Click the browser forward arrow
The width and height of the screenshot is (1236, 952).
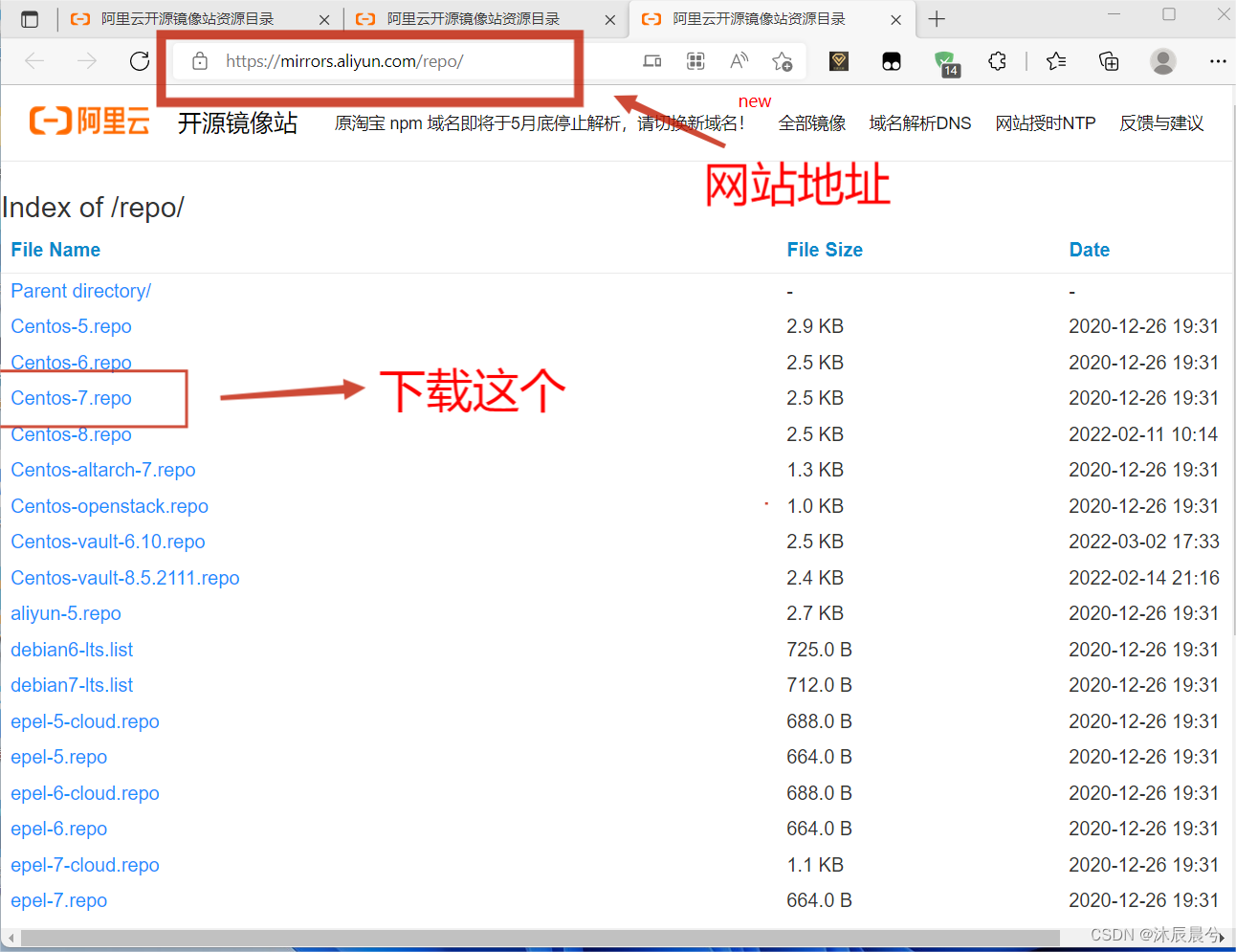pos(87,61)
